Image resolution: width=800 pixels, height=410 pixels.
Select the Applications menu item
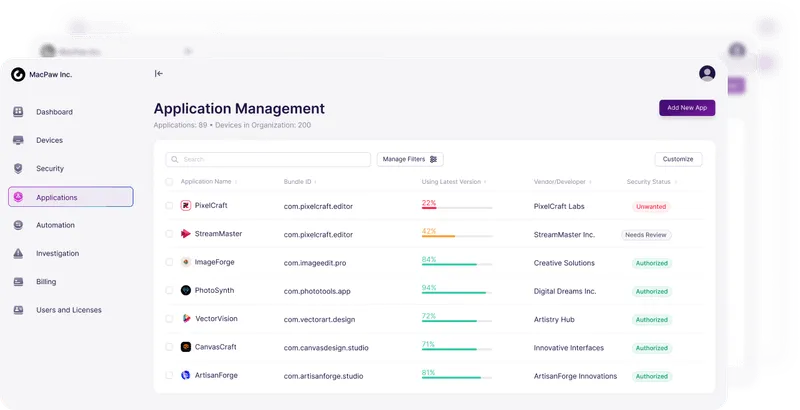[70, 197]
